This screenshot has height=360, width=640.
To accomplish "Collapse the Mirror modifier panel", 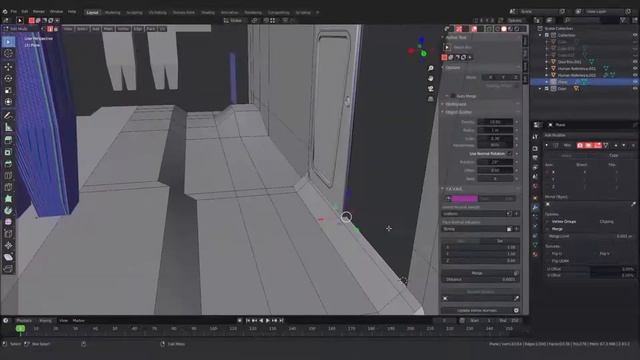I will click(547, 145).
